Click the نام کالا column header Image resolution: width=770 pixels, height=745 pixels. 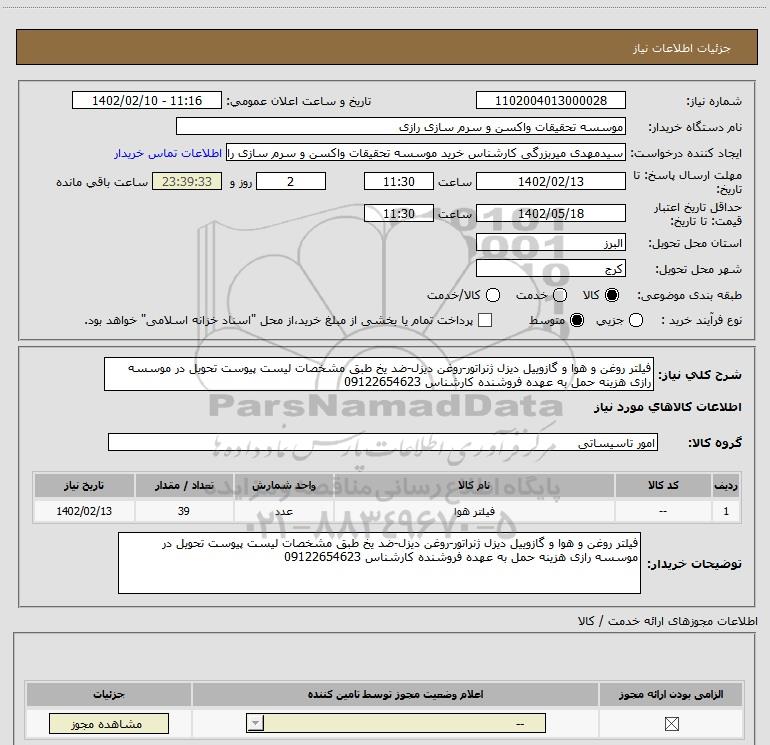474,485
